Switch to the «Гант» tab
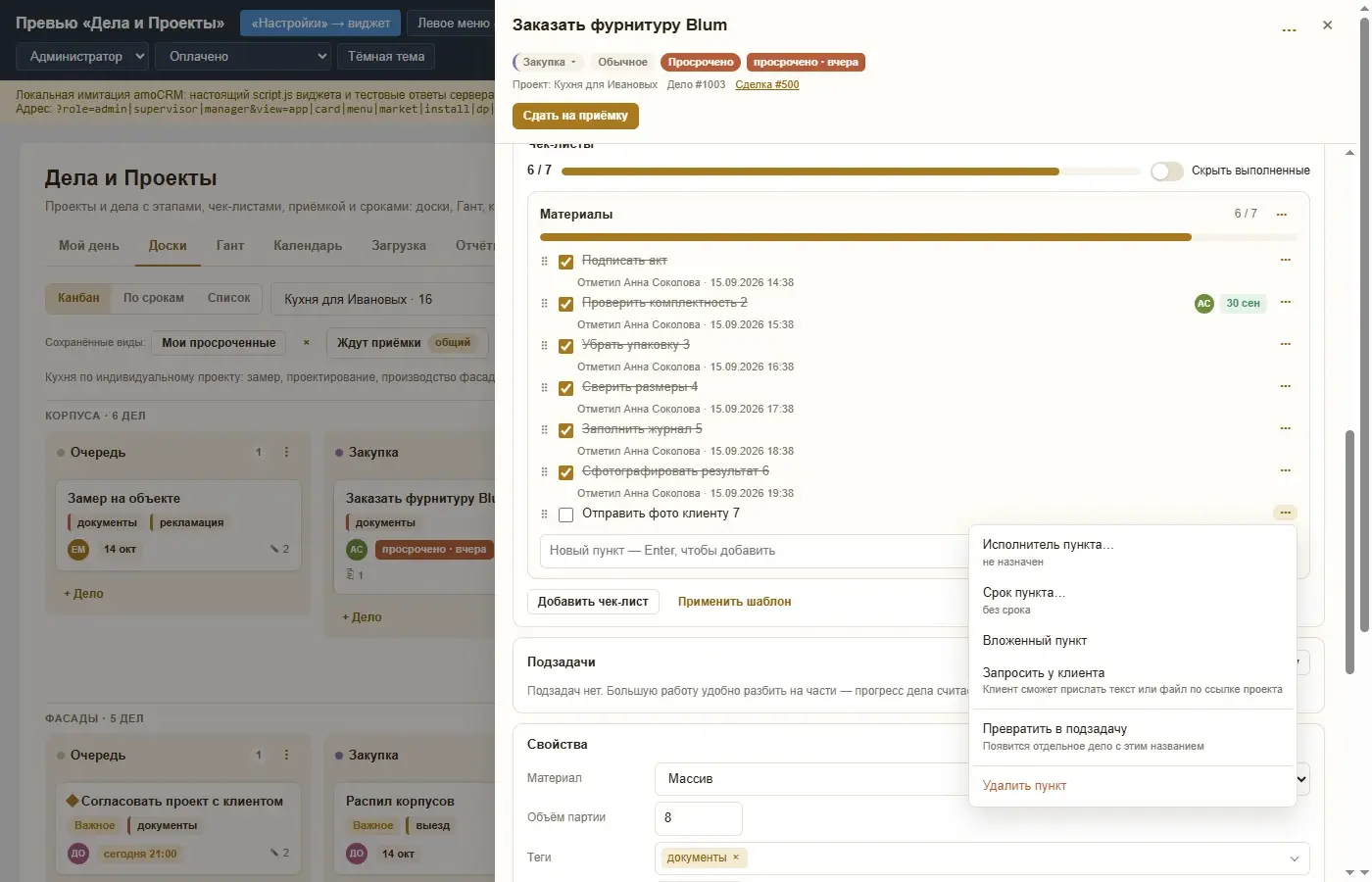This screenshot has height=882, width=1372. [230, 246]
